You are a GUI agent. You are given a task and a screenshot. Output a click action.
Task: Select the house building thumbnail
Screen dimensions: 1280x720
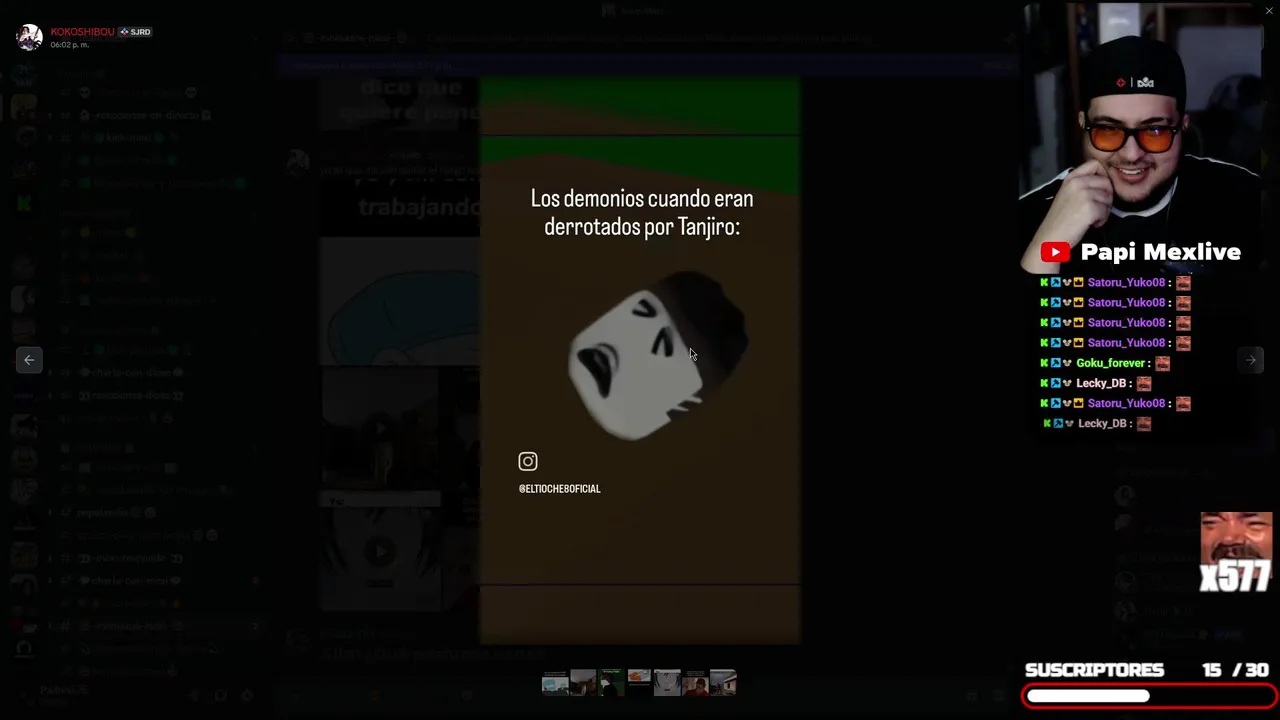[x=723, y=683]
